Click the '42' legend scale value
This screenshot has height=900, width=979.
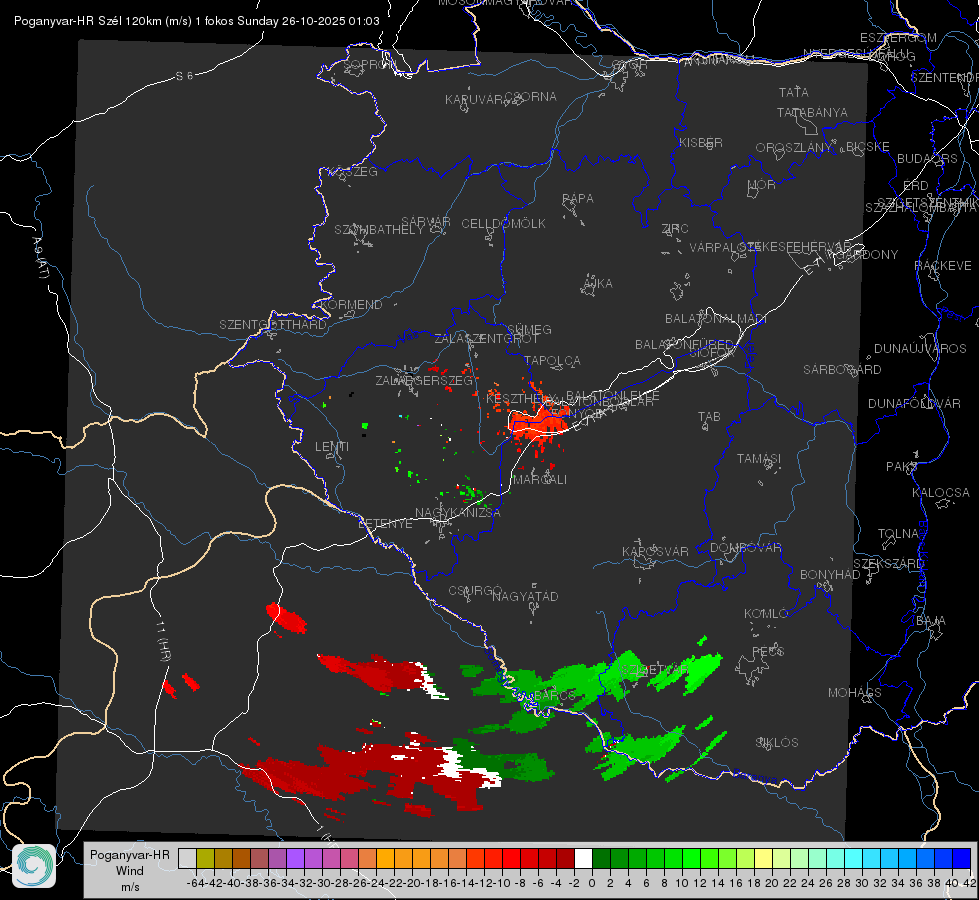coord(970,883)
